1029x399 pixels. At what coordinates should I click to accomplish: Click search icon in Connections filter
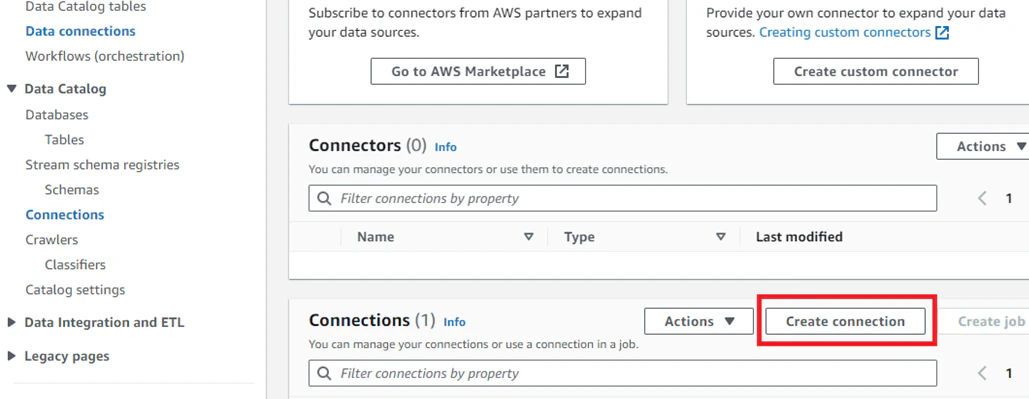[324, 373]
